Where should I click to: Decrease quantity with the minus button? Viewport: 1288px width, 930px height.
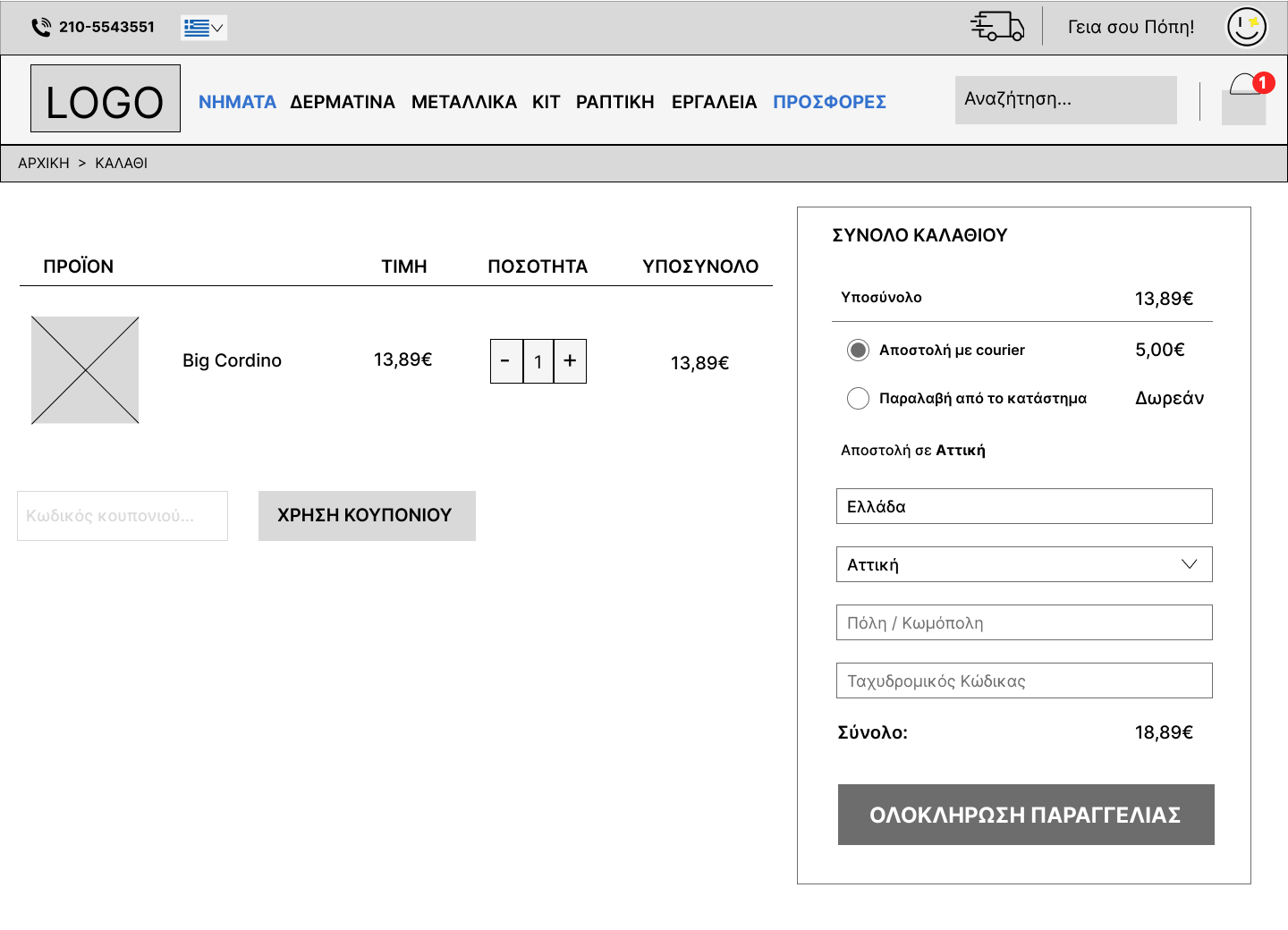506,361
